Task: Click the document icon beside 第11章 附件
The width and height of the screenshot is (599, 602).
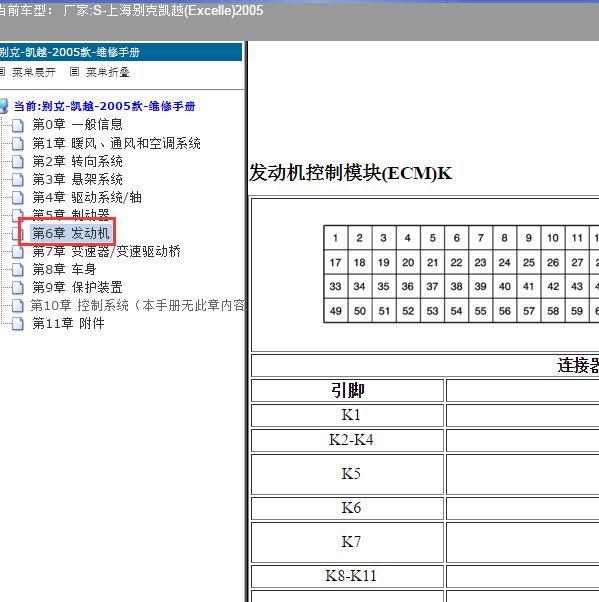Action: 18,324
